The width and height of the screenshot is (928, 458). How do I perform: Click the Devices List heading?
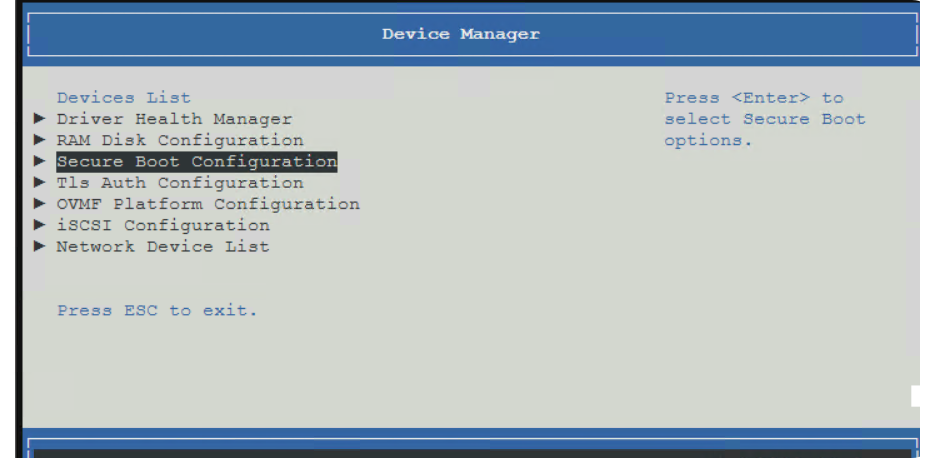pyautogui.click(x=124, y=98)
